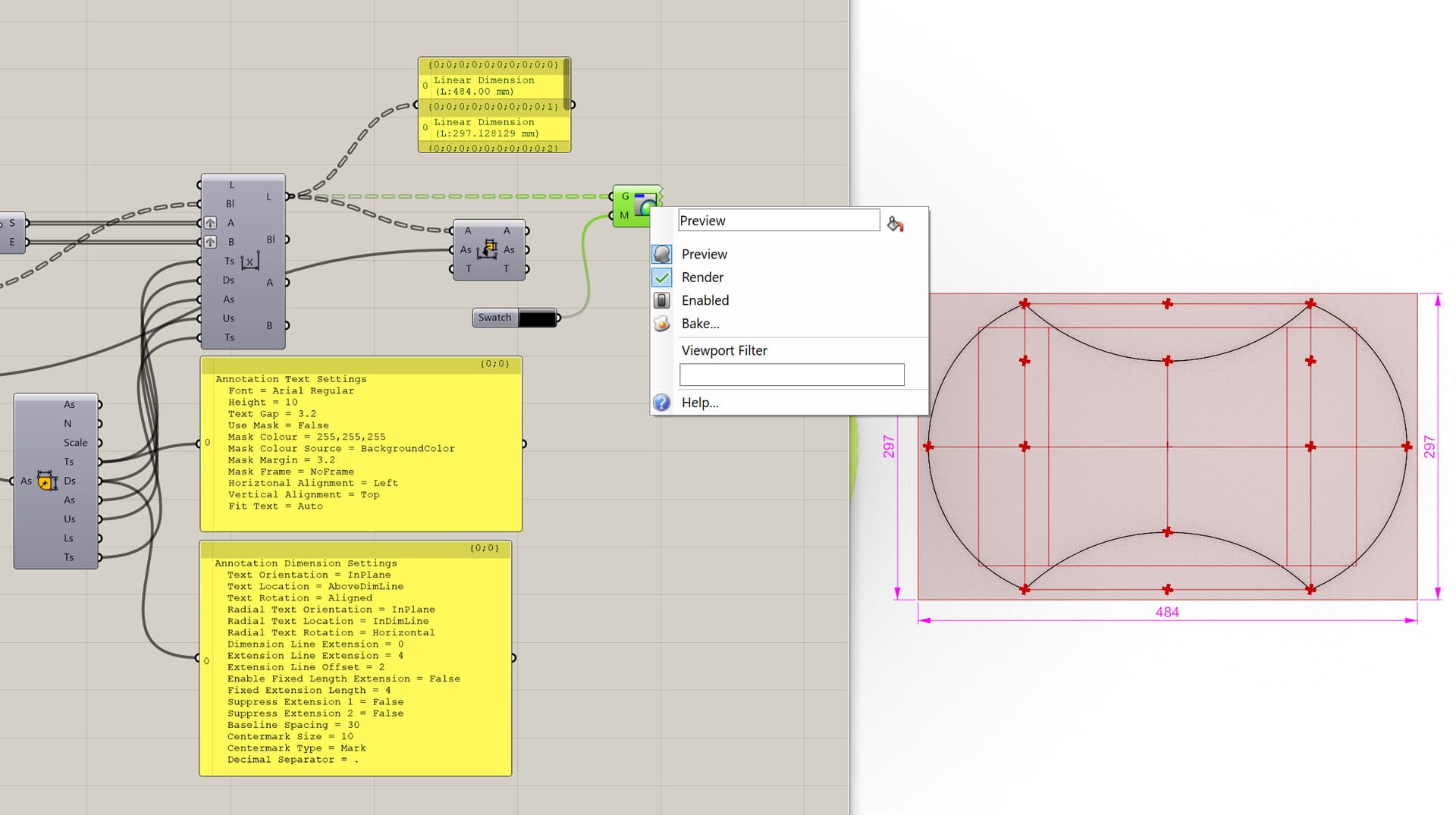Click the Ds output of the settings component
Screen dimensions: 1456x815
click(70, 481)
